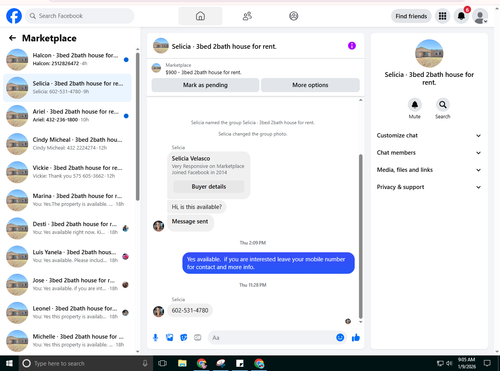This screenshot has height=371, width=500.
Task: Open Cindy Micheal conversation
Action: coord(67,144)
